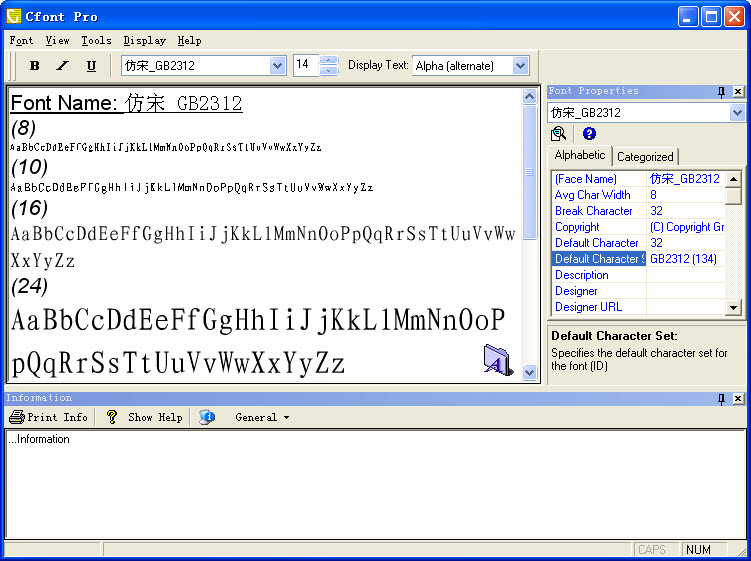Image resolution: width=751 pixels, height=561 pixels.
Task: Click preview pane scroll down arrow
Action: [529, 372]
